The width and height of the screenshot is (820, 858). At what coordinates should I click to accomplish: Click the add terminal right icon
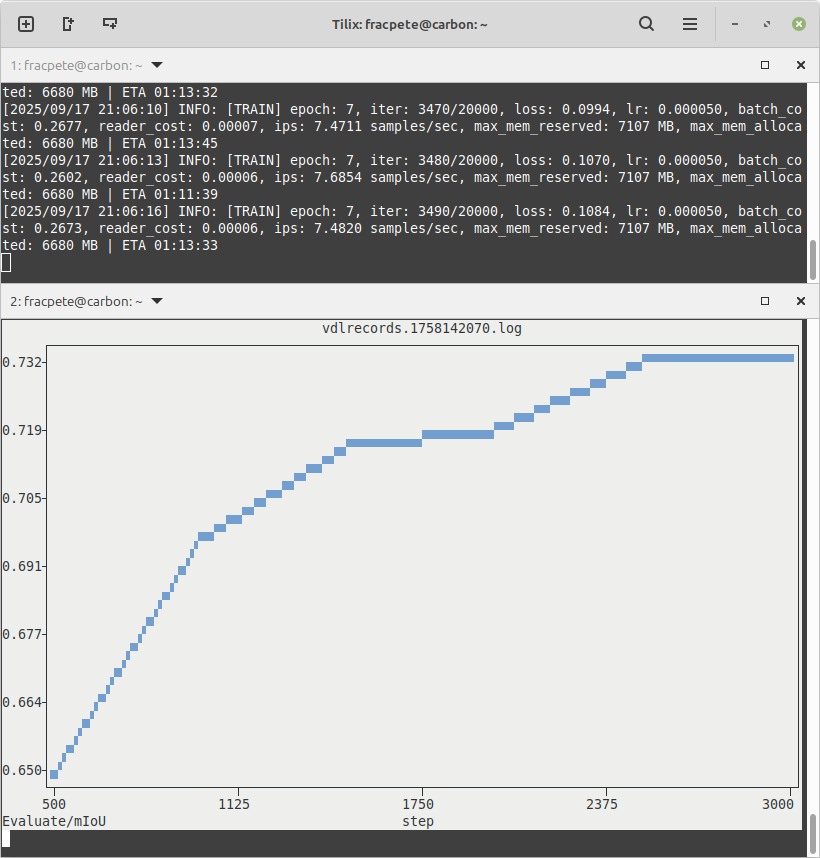click(x=68, y=24)
